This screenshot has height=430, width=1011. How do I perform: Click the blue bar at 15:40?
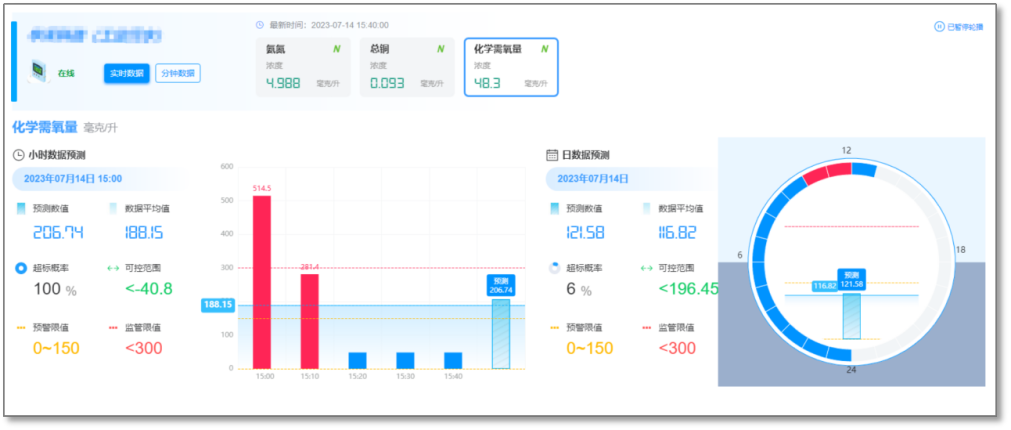pyautogui.click(x=453, y=360)
